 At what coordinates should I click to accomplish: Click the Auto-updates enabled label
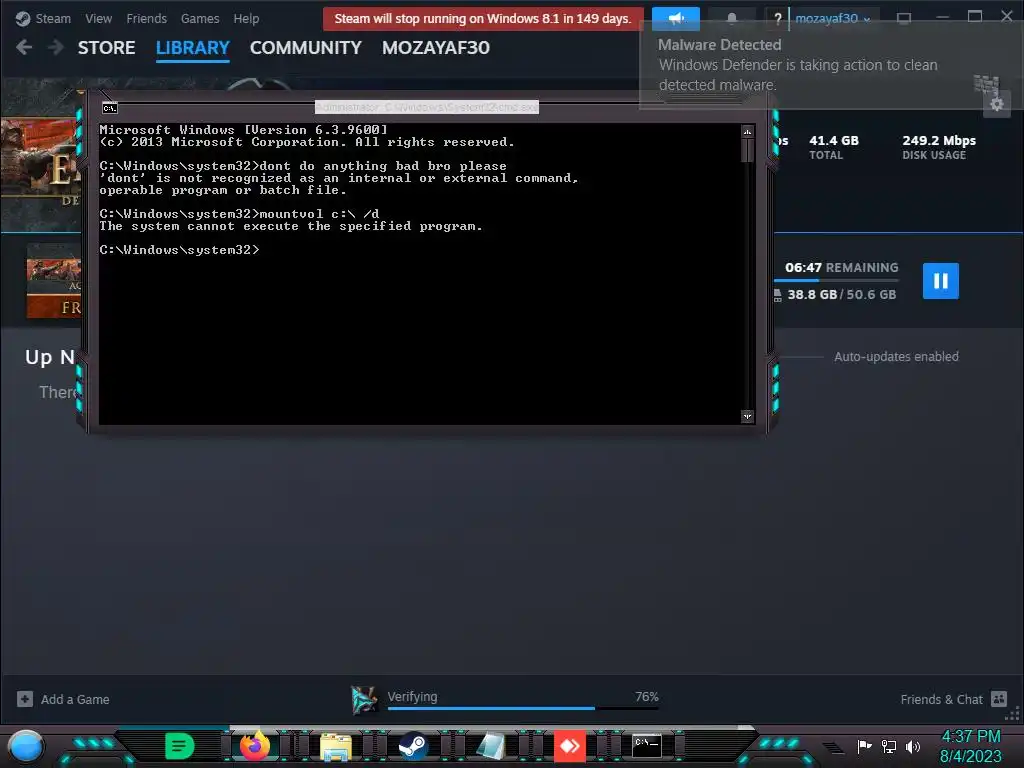(x=896, y=357)
